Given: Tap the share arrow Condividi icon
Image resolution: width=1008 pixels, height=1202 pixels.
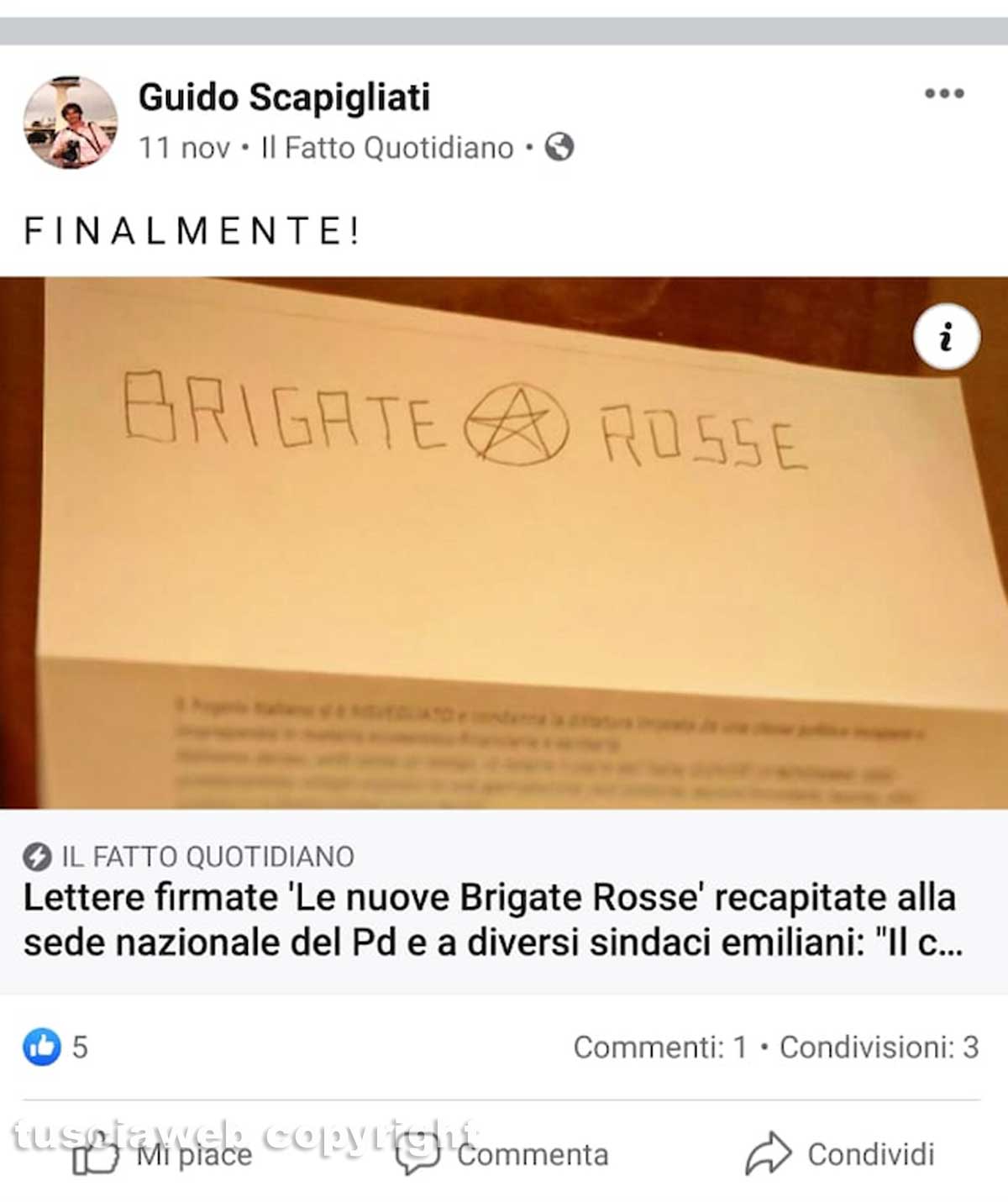Looking at the screenshot, I should click(768, 1153).
